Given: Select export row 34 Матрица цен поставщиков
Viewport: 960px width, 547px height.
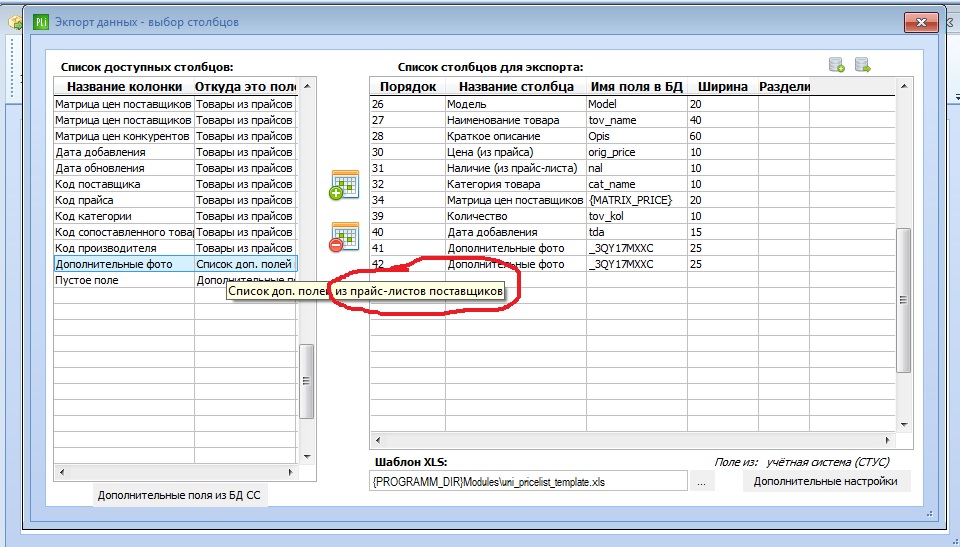Looking at the screenshot, I should [x=633, y=200].
